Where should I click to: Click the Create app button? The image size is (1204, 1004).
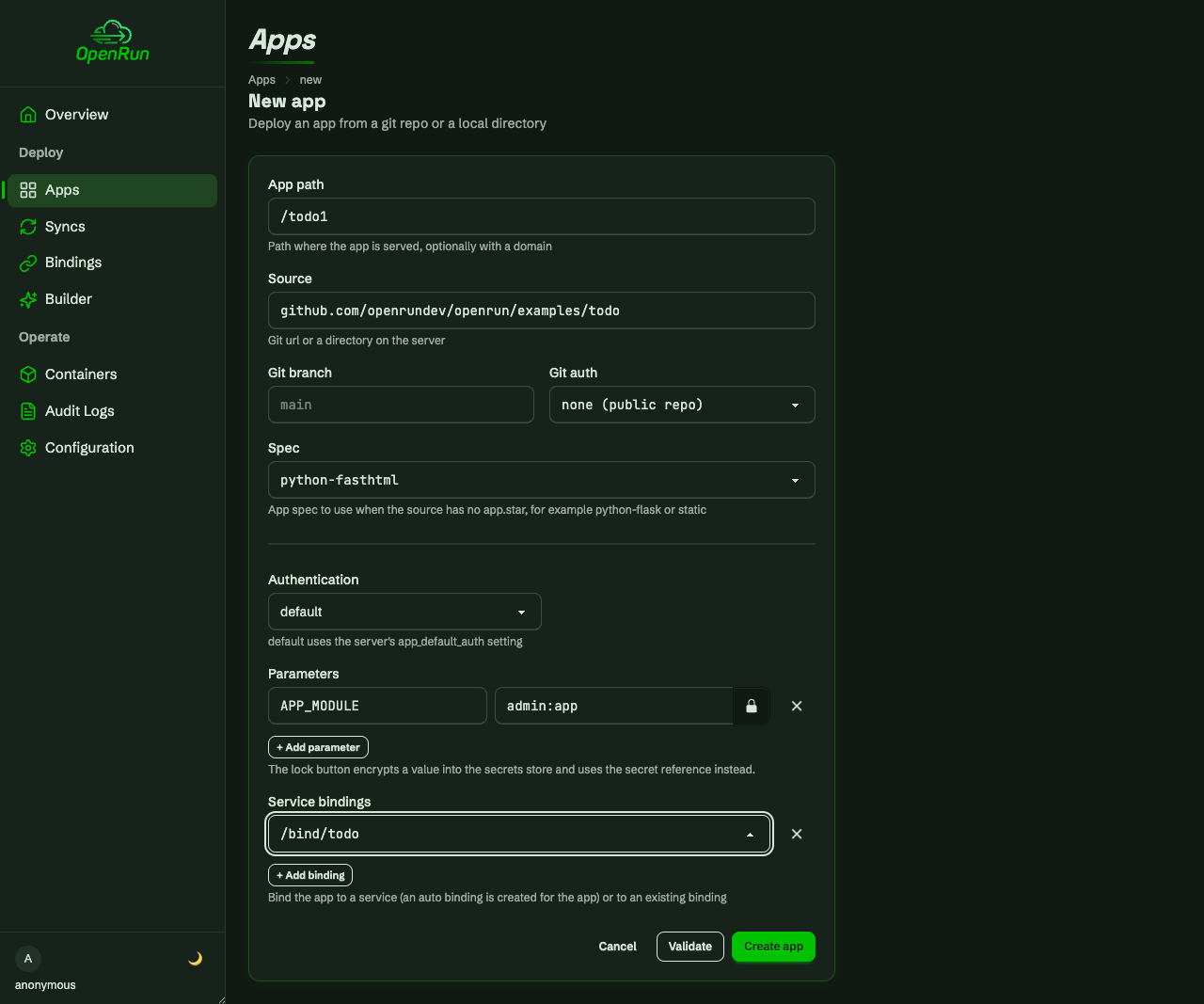point(773,947)
